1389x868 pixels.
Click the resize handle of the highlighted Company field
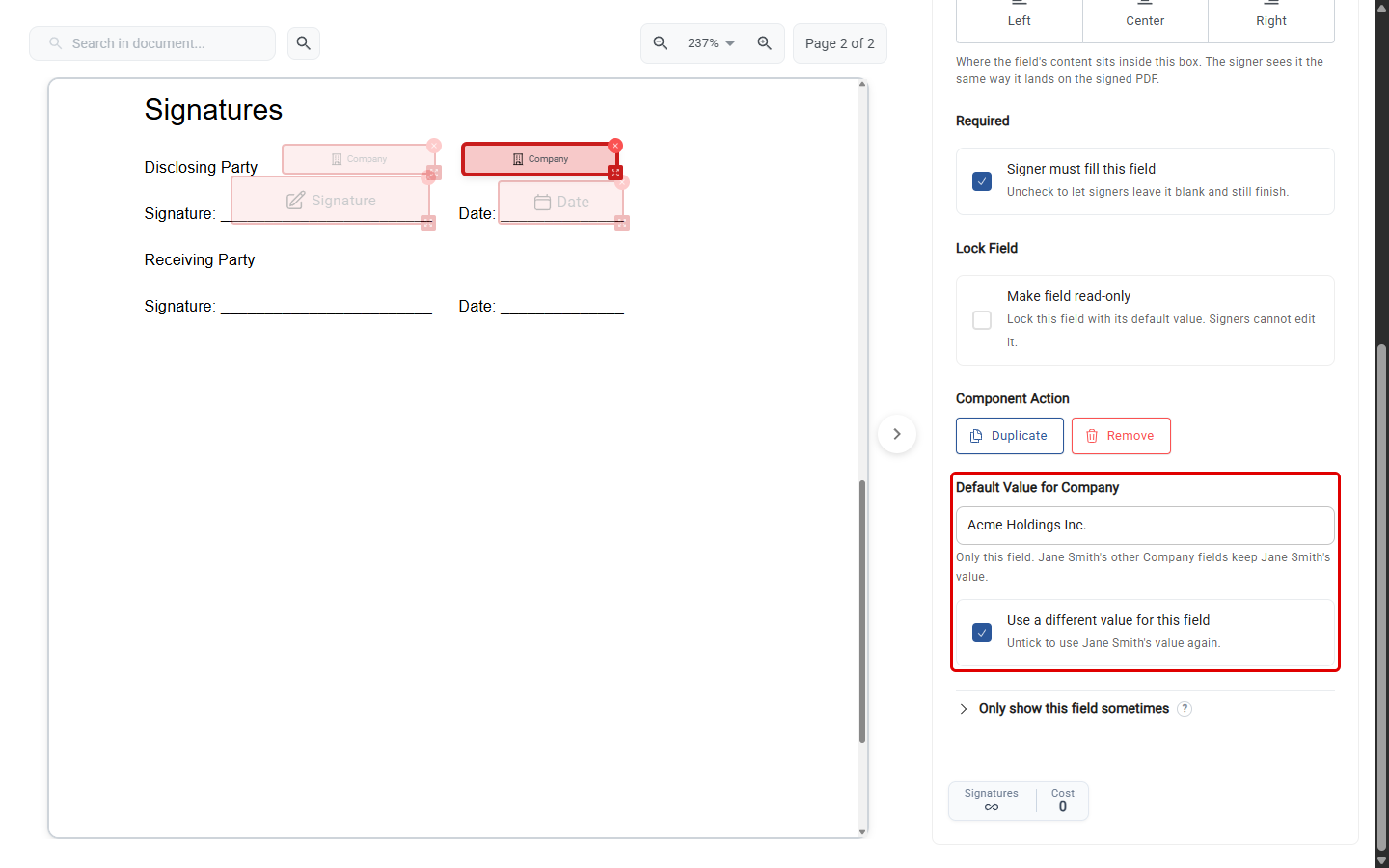point(615,173)
